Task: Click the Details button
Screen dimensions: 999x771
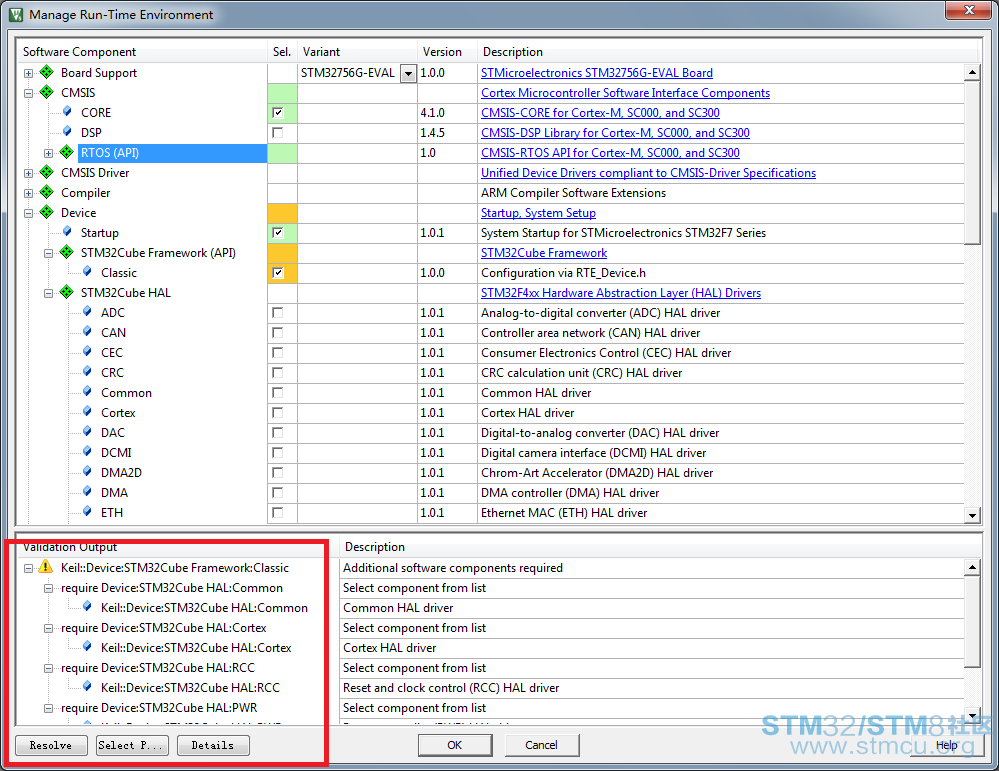Action: coord(213,745)
